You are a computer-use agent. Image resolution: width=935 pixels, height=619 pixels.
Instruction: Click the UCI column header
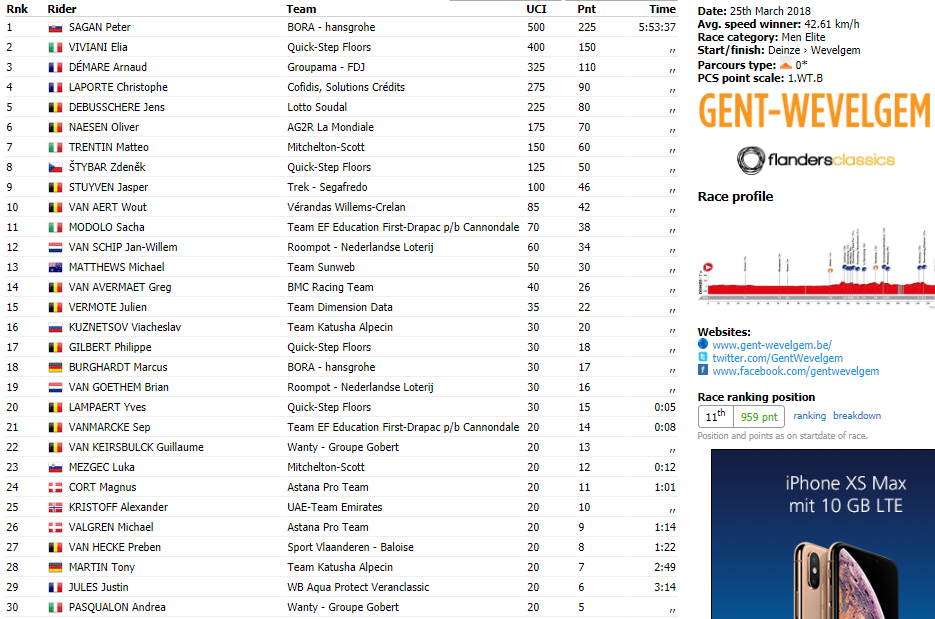[536, 9]
